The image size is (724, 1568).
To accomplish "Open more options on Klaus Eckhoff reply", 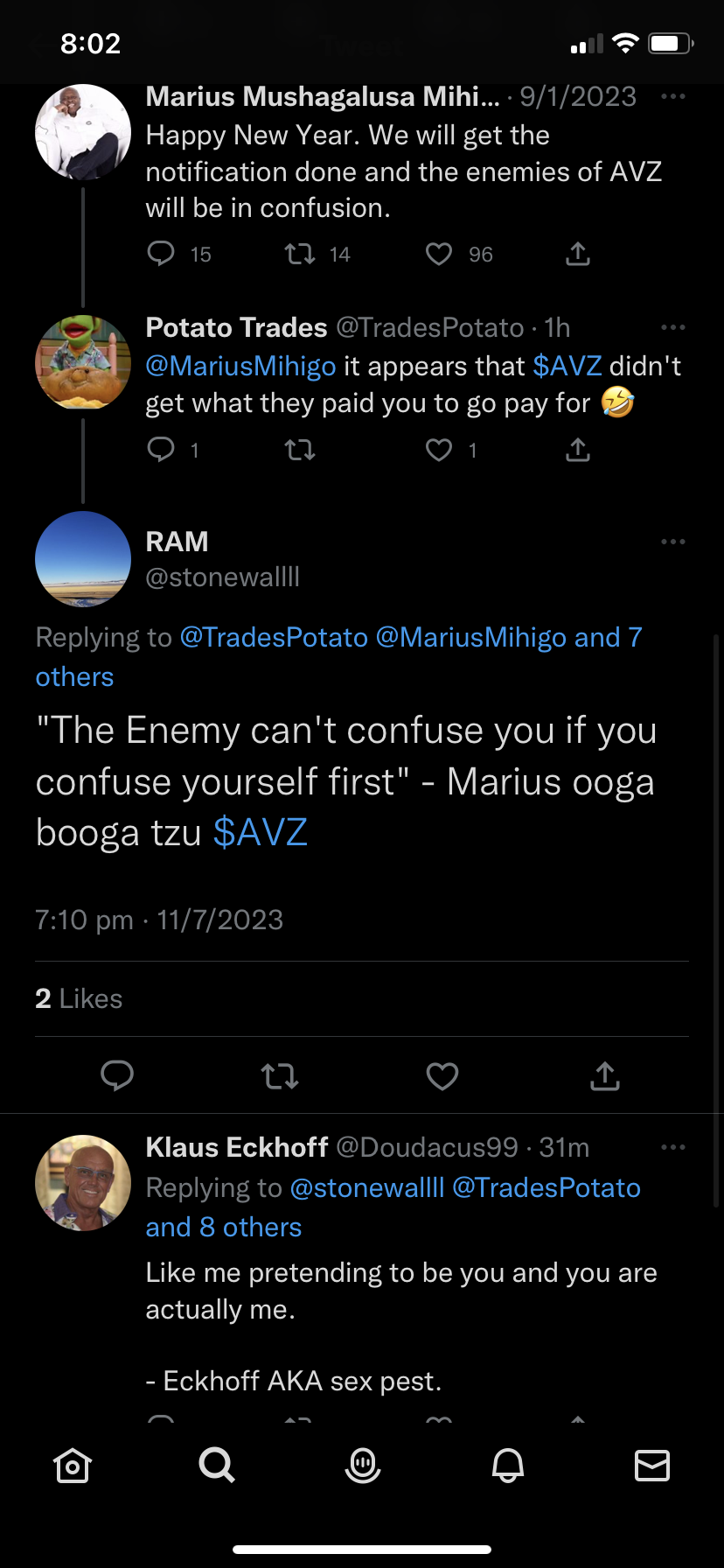I will tap(673, 1147).
